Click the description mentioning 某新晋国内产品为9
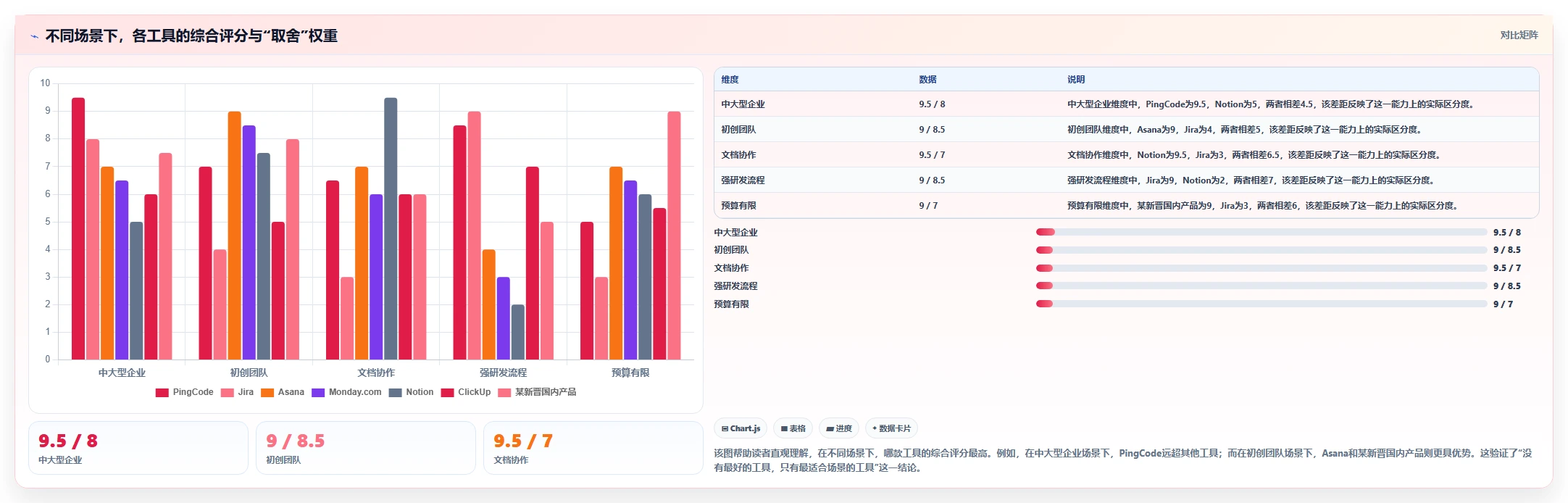 click(1263, 206)
